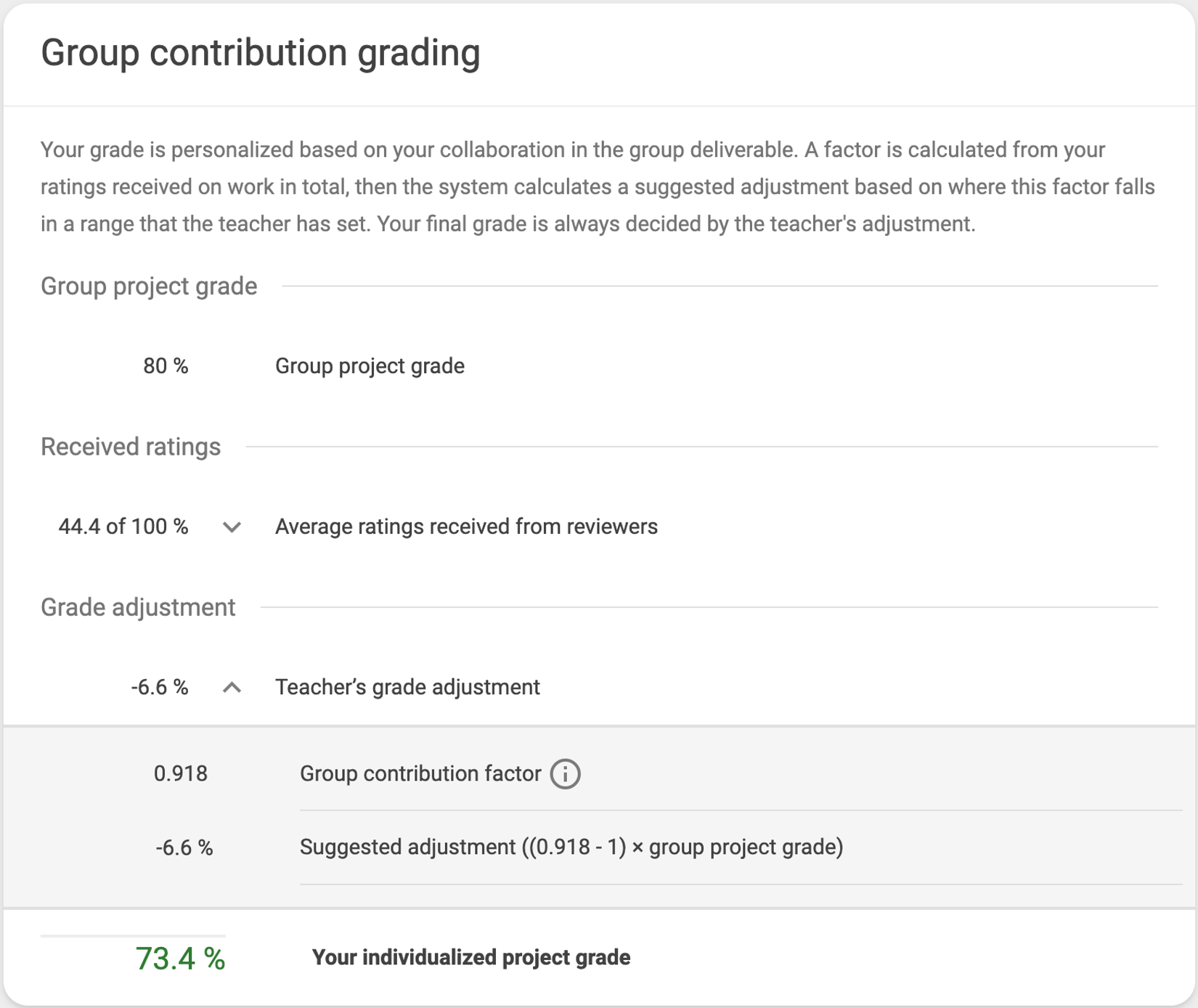Click the Suggested adjustment formula text
This screenshot has height=1008, width=1198.
(571, 848)
